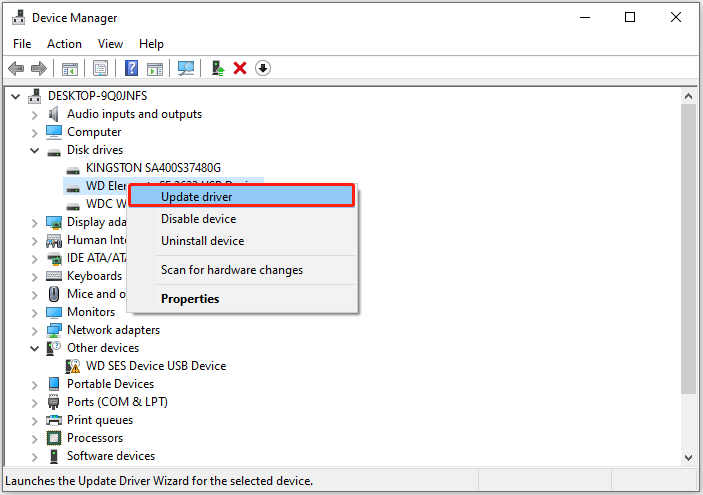The image size is (703, 495).
Task: Click the Mice category mouse icon
Action: click(x=54, y=294)
